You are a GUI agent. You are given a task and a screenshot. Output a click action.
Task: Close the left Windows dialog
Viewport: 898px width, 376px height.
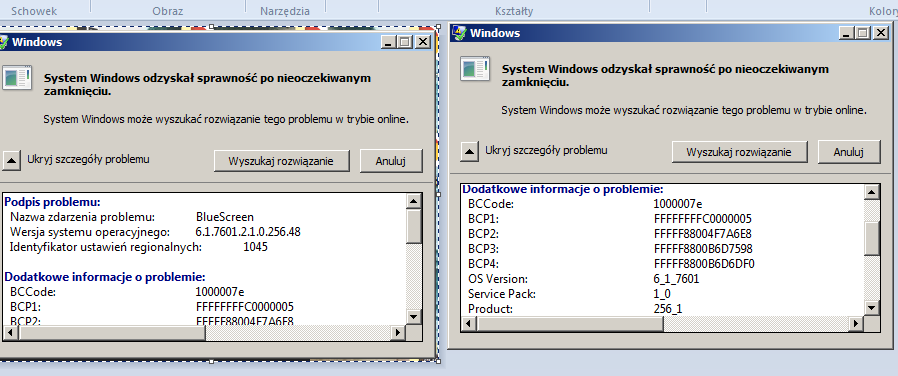[423, 42]
